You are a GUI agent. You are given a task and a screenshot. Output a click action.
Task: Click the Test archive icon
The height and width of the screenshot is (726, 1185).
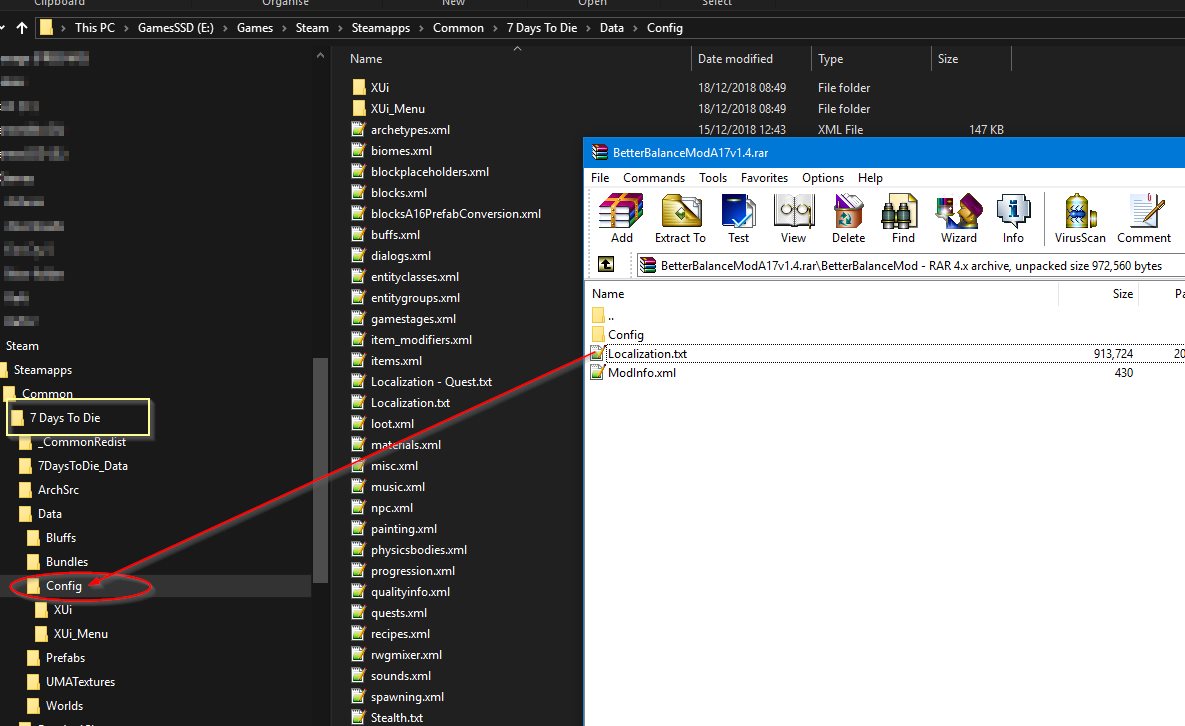[738, 219]
